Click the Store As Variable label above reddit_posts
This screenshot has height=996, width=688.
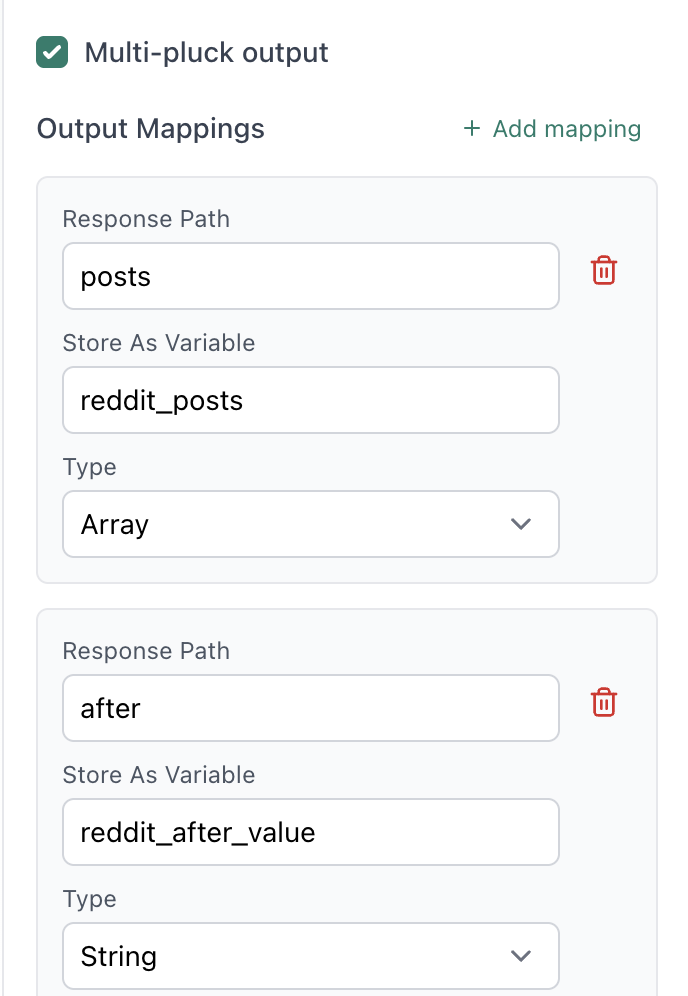159,343
